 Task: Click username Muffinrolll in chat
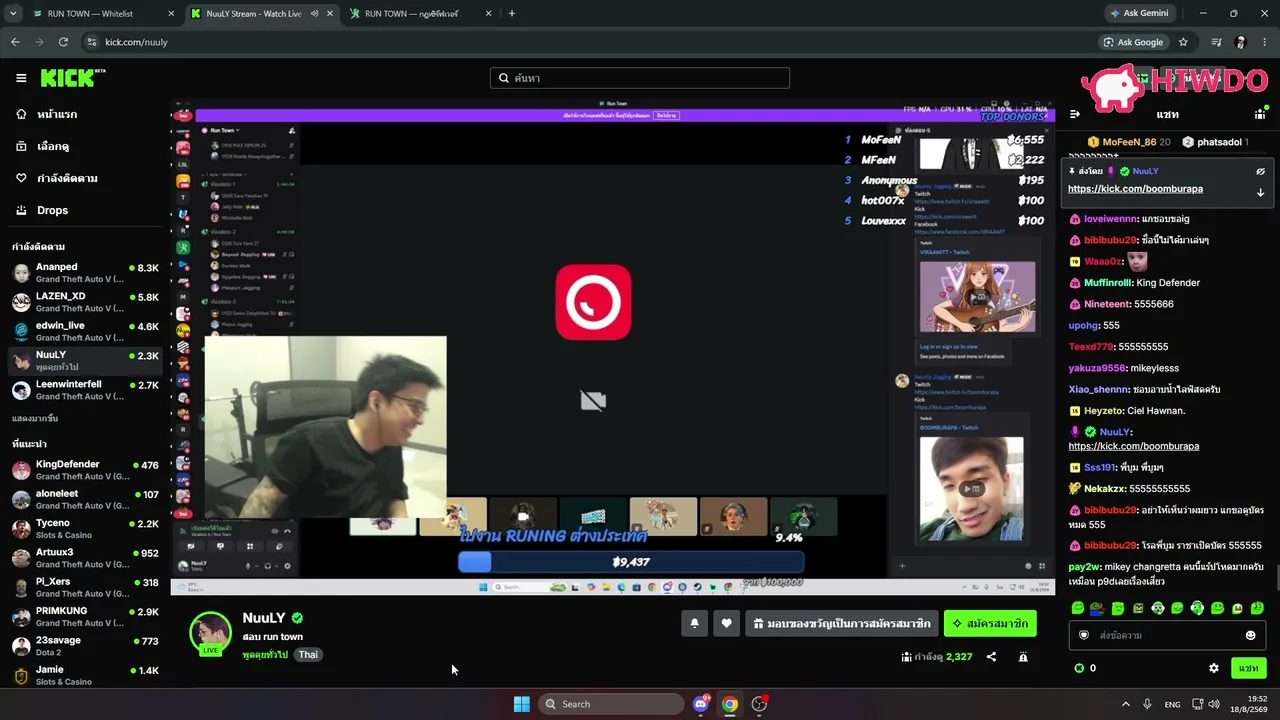click(x=1108, y=283)
